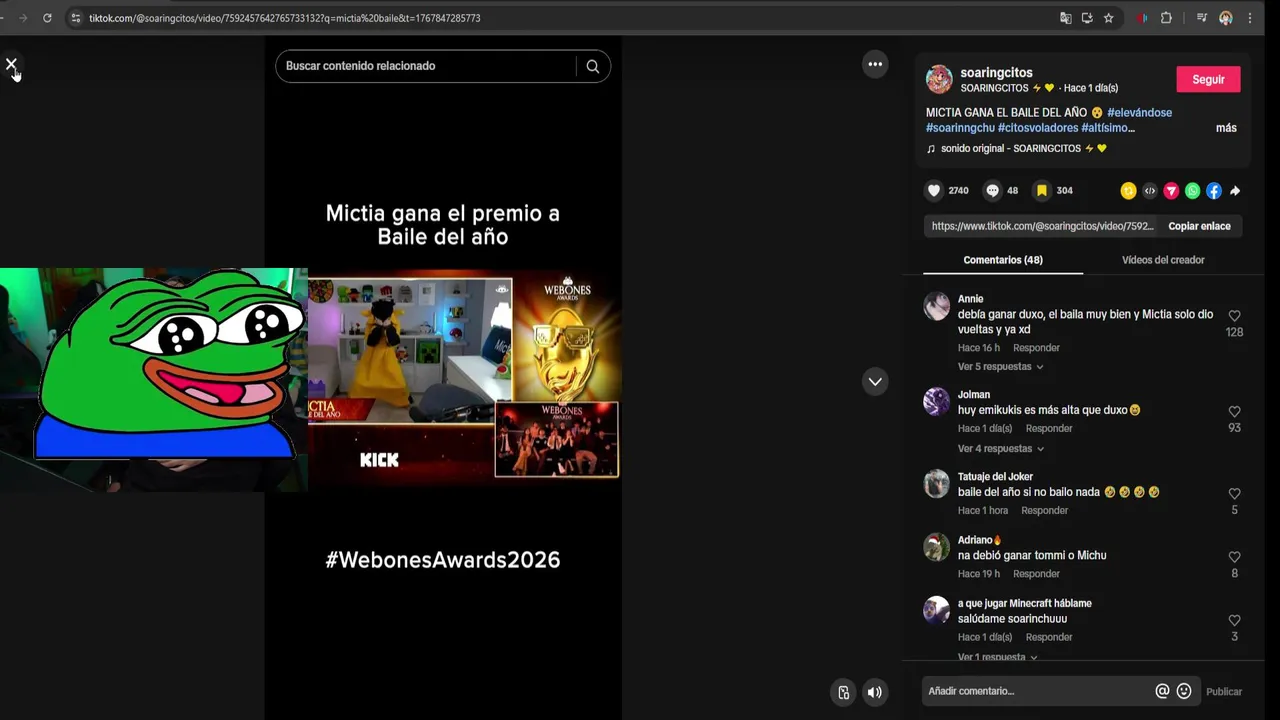Click the 'Seguir' follow button

[x=1208, y=80]
